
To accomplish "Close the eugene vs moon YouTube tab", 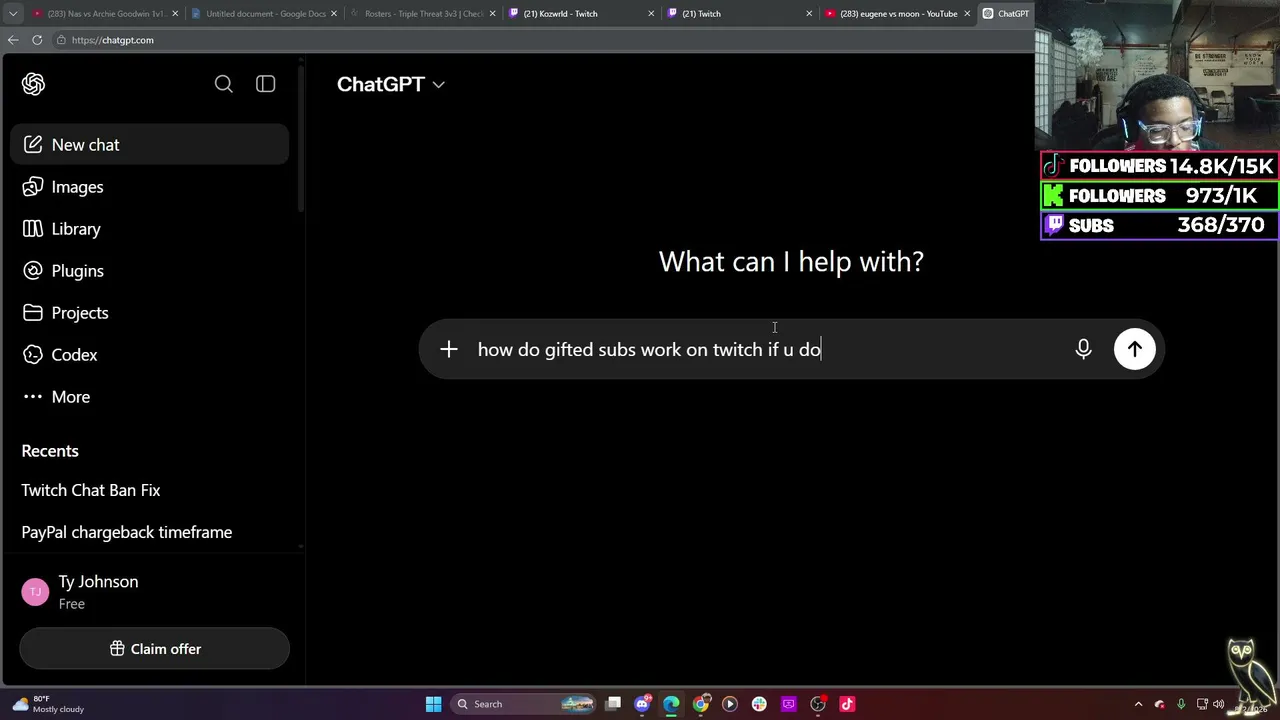I will 967,14.
